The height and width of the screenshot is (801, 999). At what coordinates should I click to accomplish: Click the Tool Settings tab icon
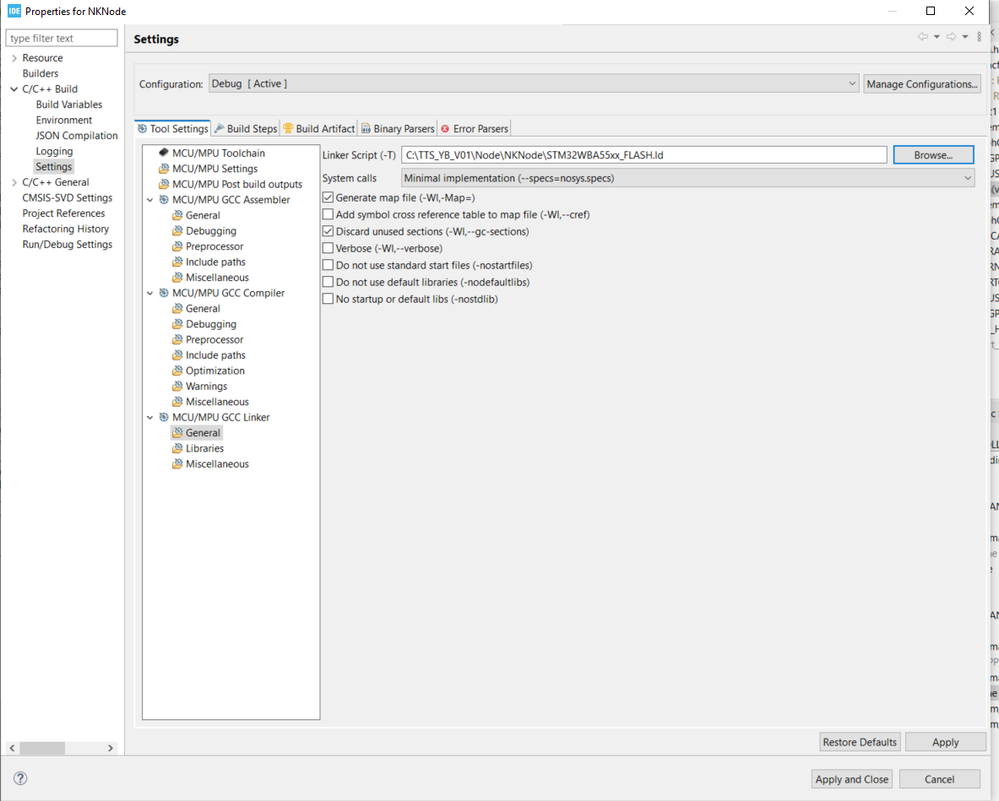point(143,129)
